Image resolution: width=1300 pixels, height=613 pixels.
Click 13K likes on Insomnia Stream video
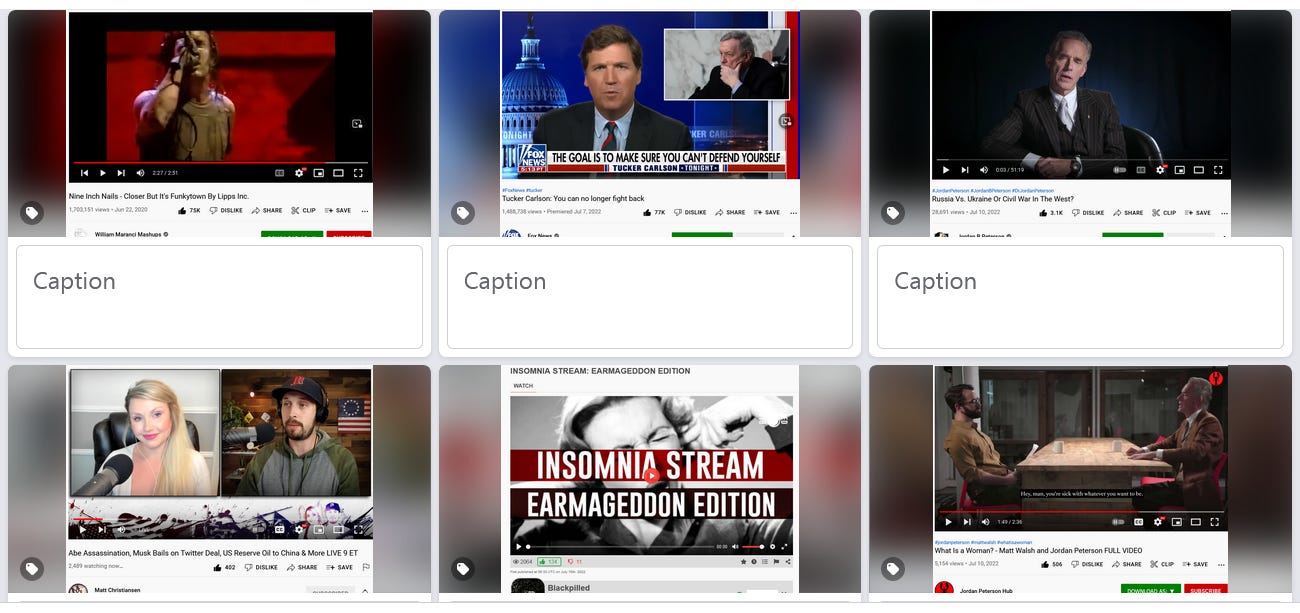coord(548,562)
